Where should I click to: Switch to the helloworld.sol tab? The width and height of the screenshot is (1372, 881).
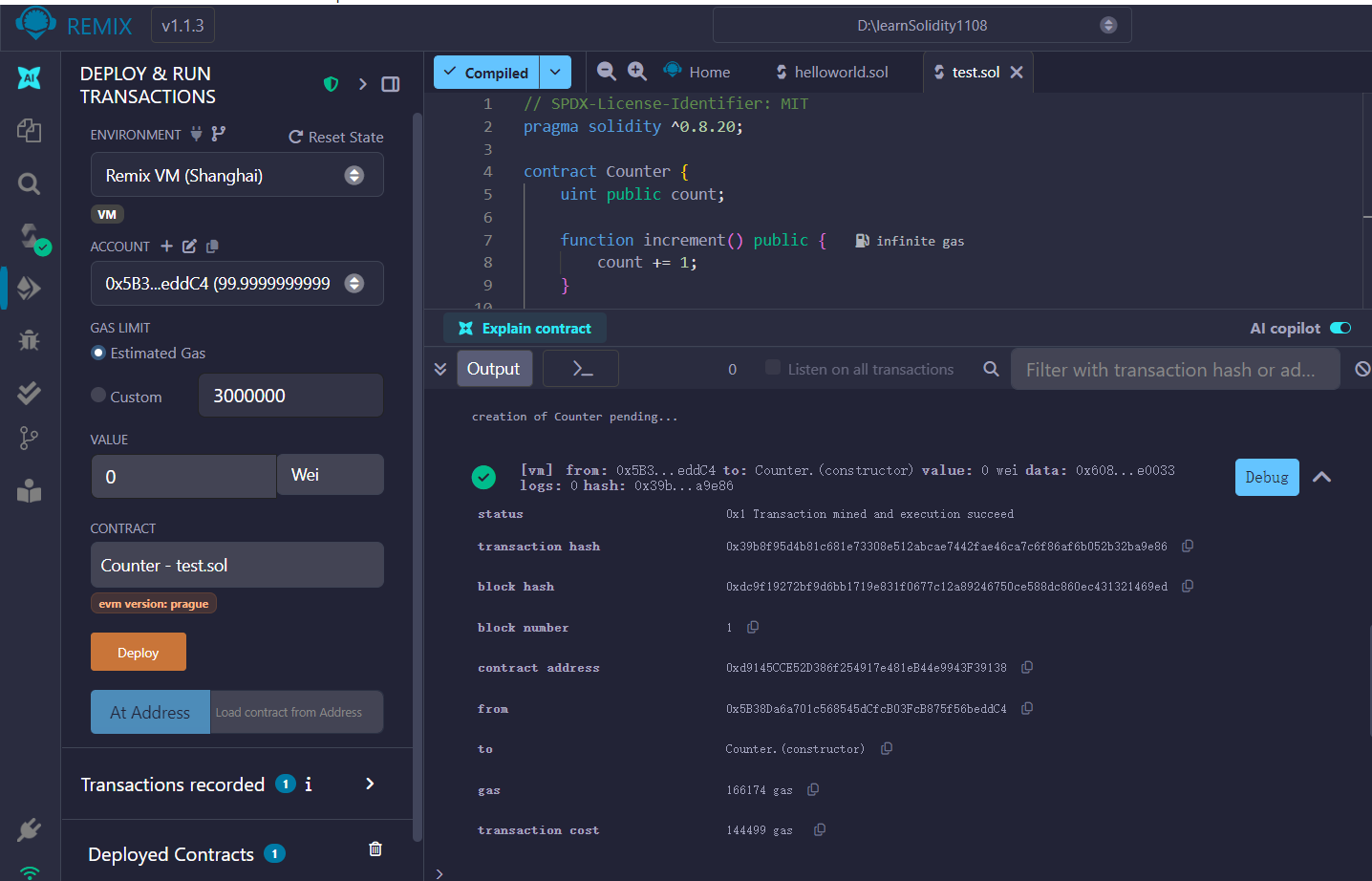coord(831,73)
